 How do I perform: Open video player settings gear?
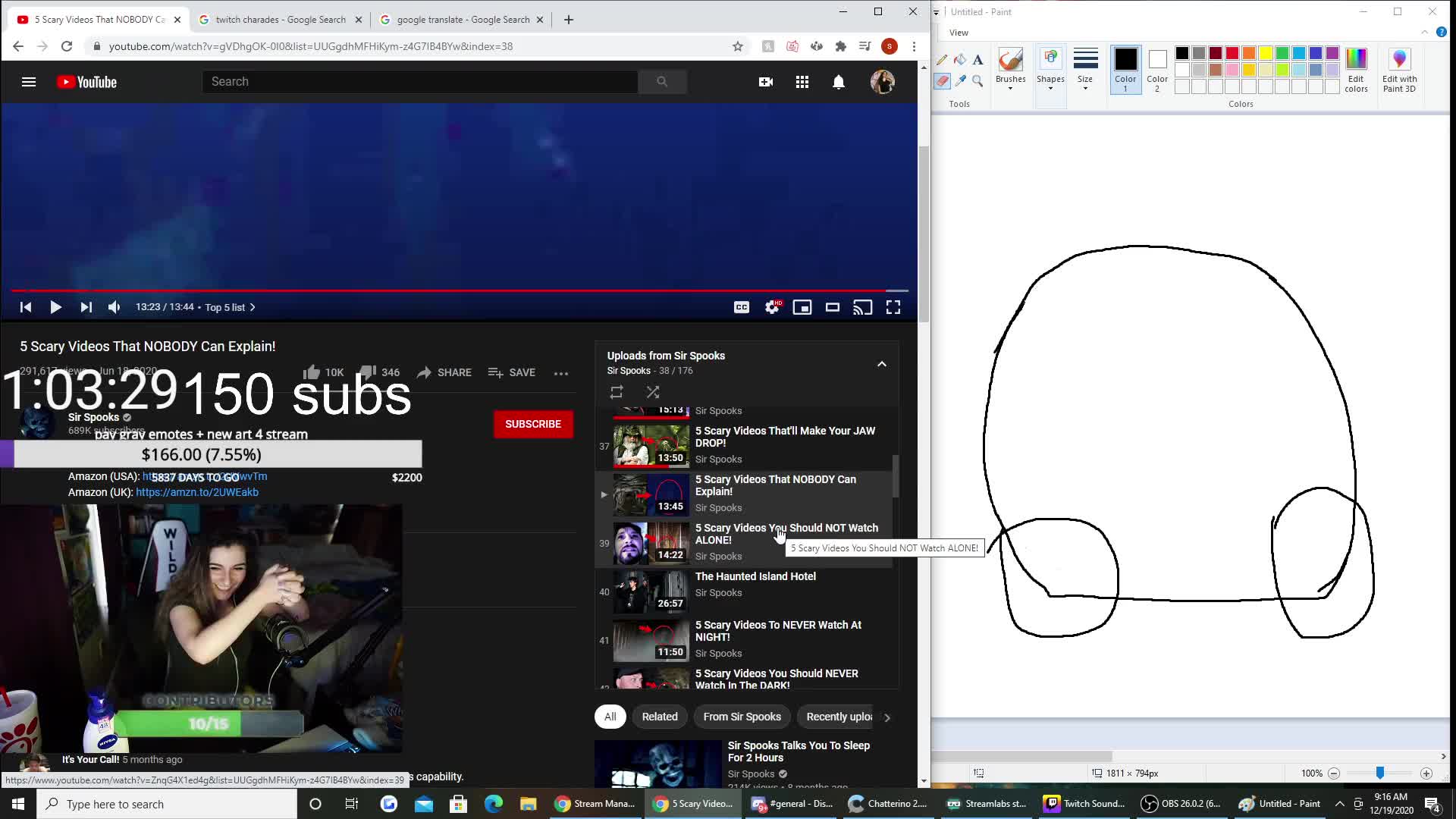772,307
